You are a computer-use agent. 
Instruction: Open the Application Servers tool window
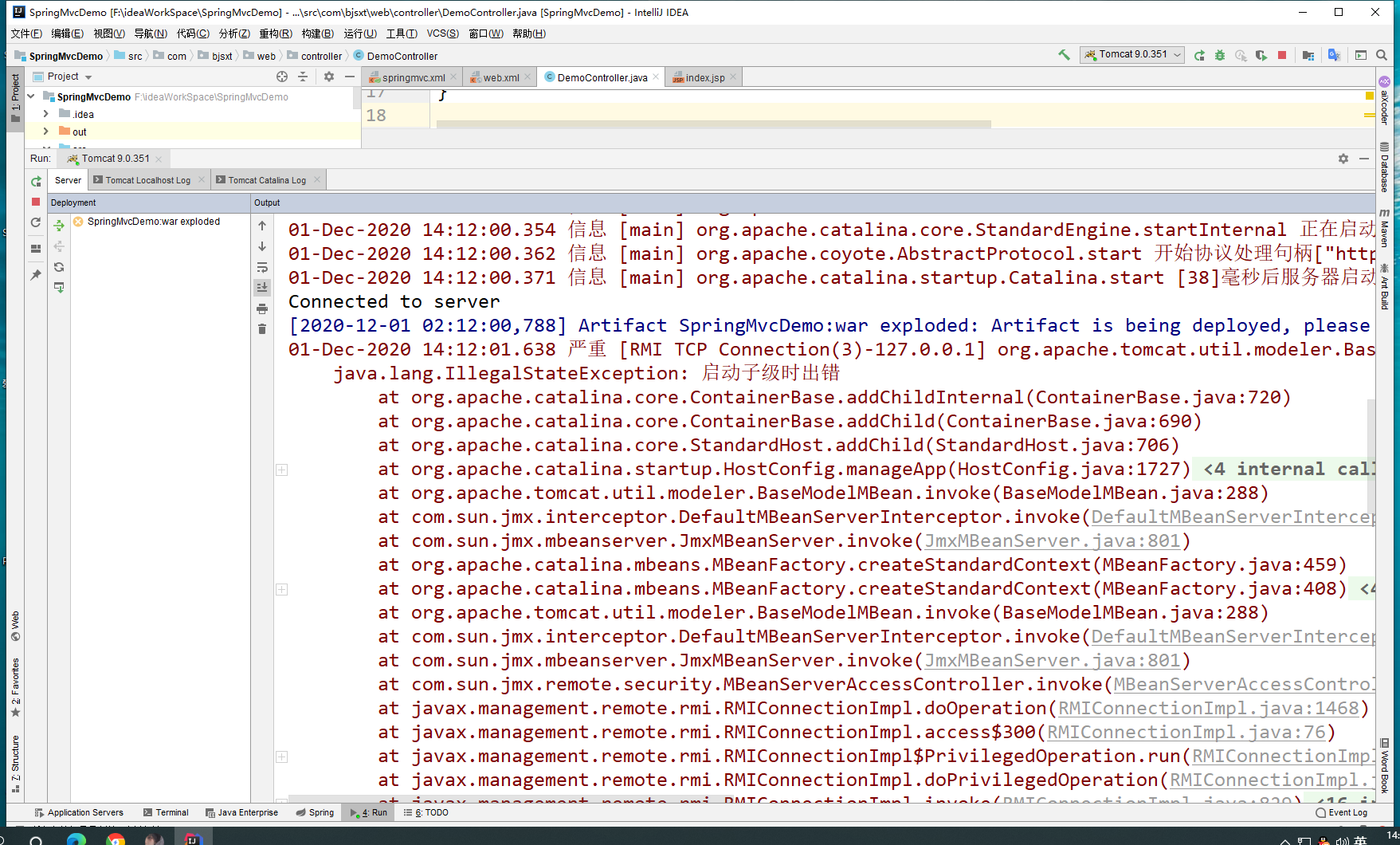pyautogui.click(x=79, y=812)
